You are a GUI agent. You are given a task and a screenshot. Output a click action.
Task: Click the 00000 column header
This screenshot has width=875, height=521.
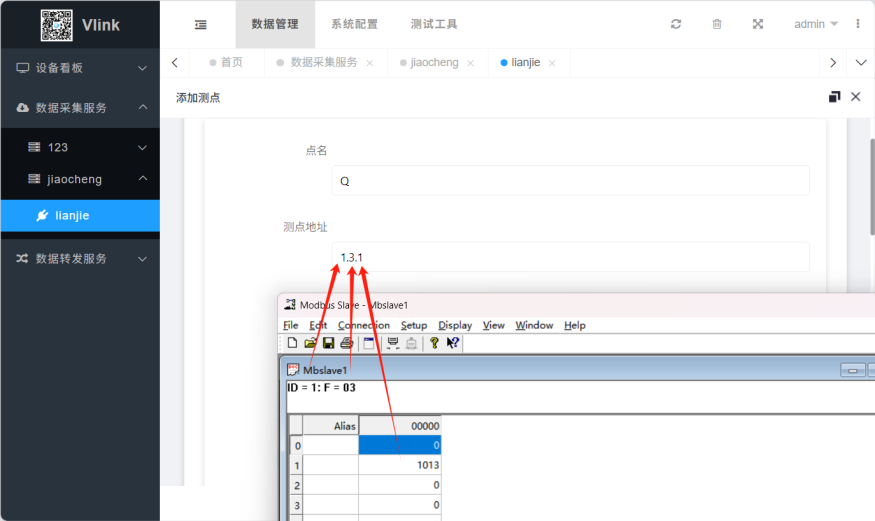click(x=400, y=426)
